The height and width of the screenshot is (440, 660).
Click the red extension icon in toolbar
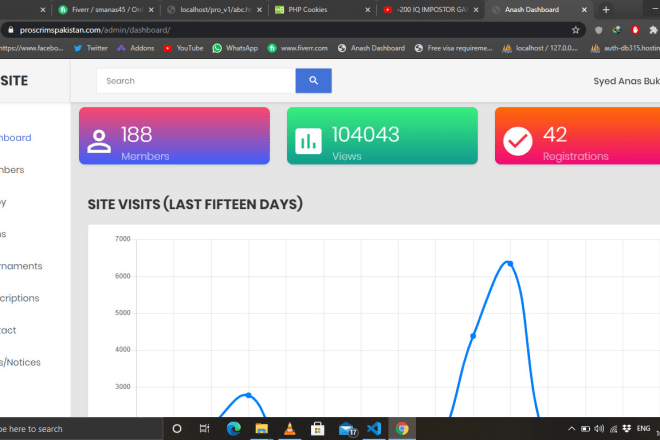[x=635, y=30]
